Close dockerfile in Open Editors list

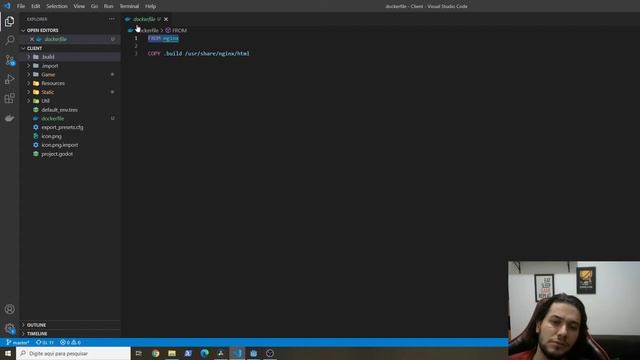[32, 39]
